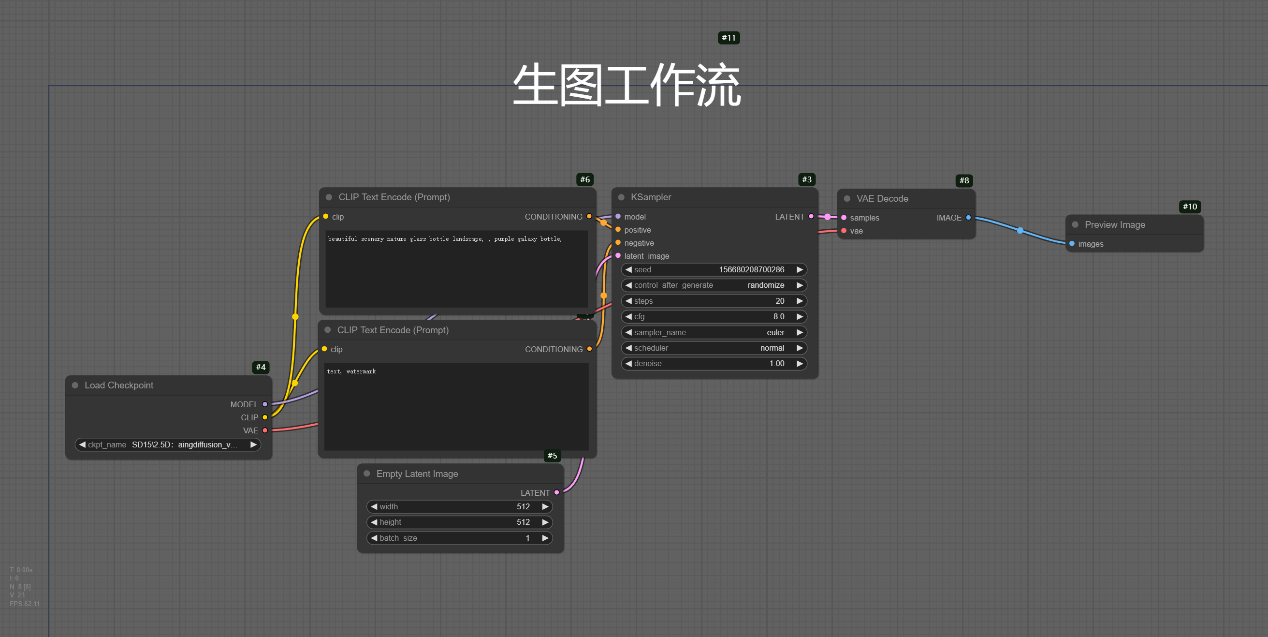Click the LATENT output port on Empty Latent Image
Image resolution: width=1268 pixels, height=637 pixels.
click(x=556, y=493)
